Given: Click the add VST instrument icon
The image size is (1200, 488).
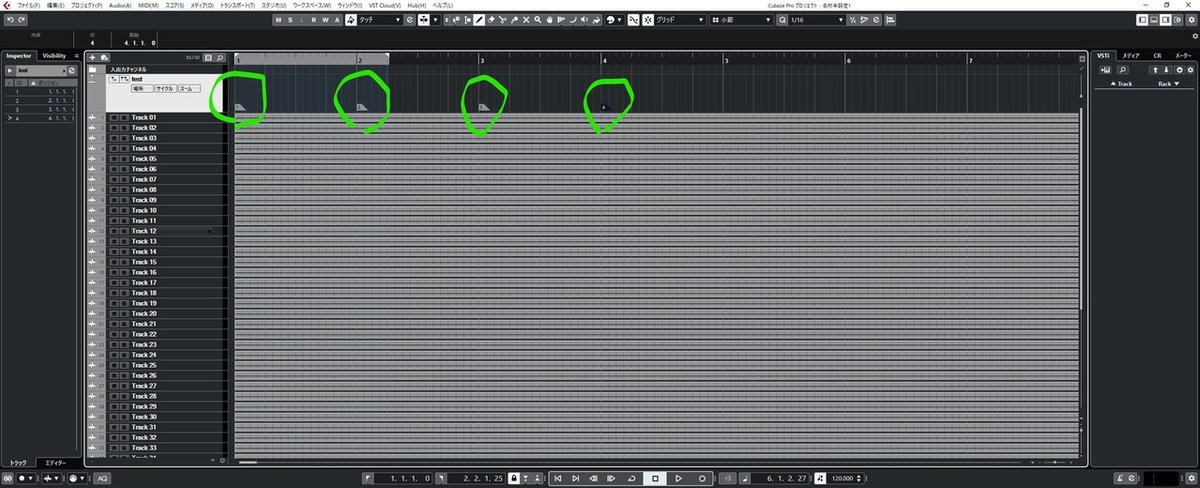Looking at the screenshot, I should click(x=1105, y=70).
